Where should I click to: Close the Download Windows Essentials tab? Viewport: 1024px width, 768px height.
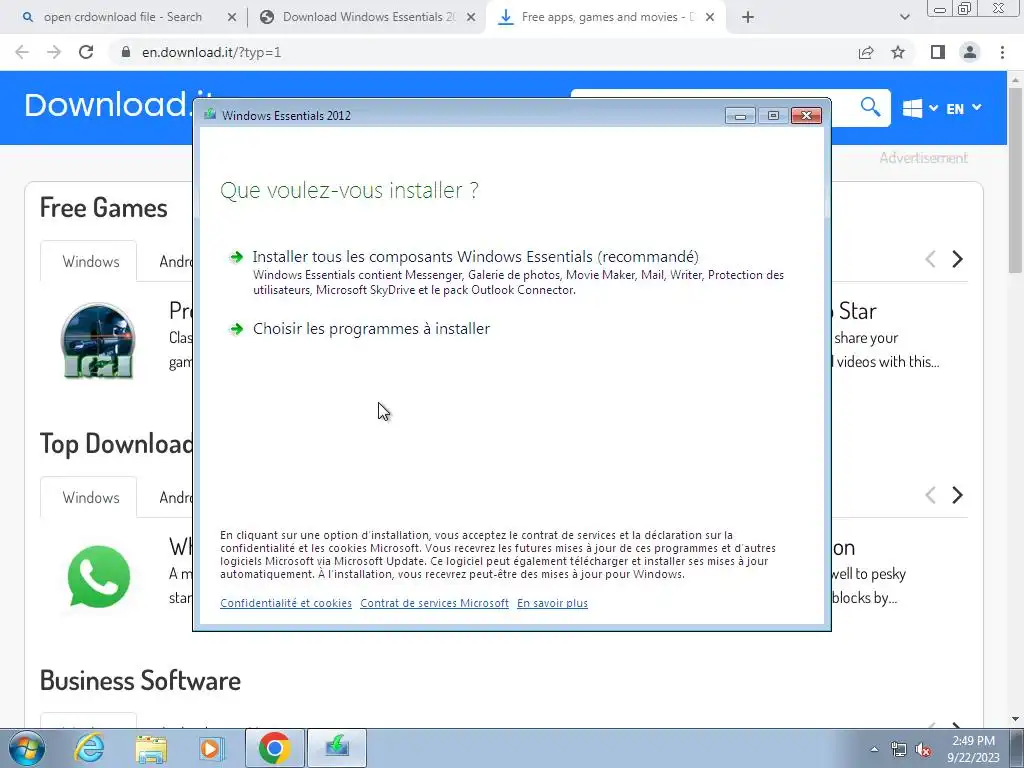(470, 18)
